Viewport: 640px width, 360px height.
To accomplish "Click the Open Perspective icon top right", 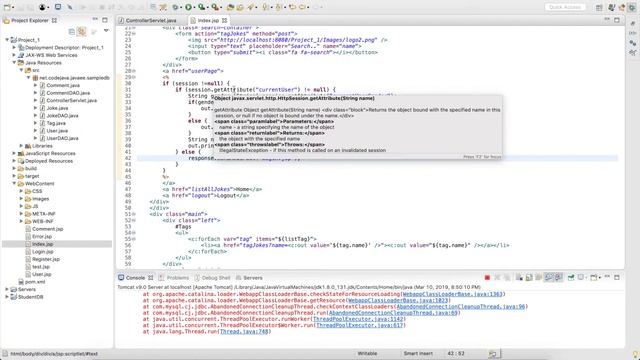I will click(599, 7).
